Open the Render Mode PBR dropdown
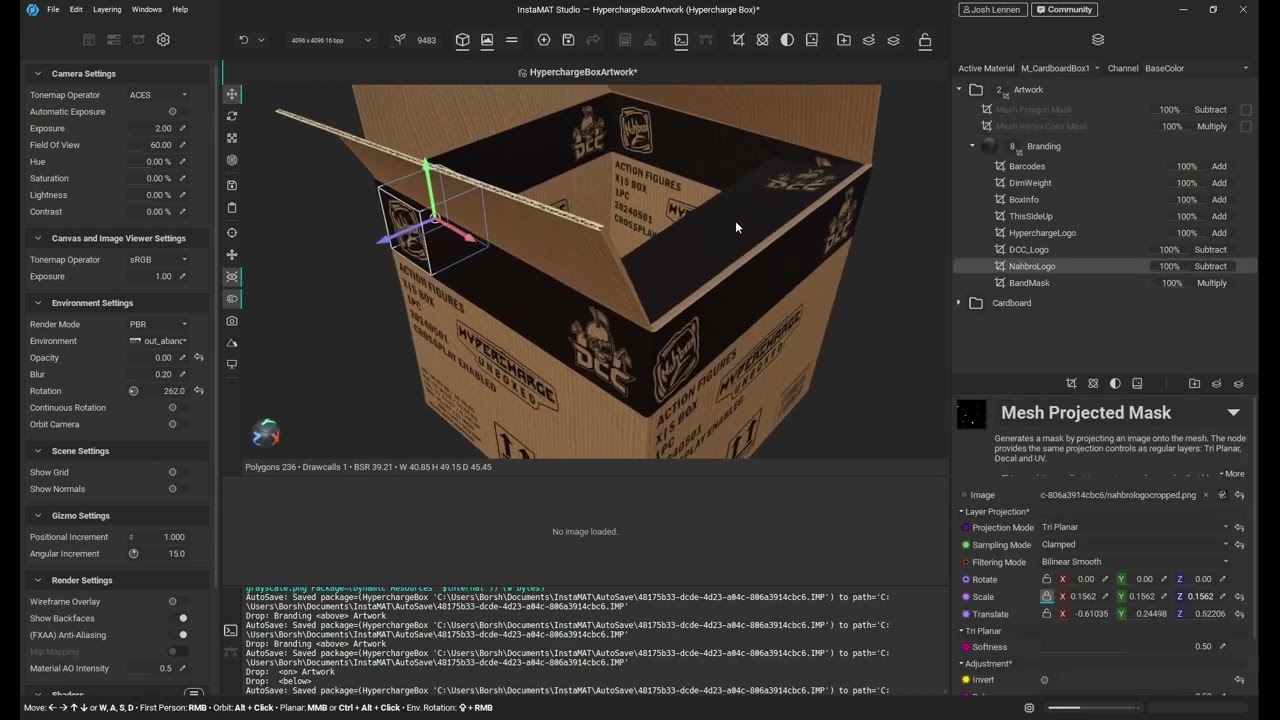Screen dimensions: 1280x720 [158, 324]
